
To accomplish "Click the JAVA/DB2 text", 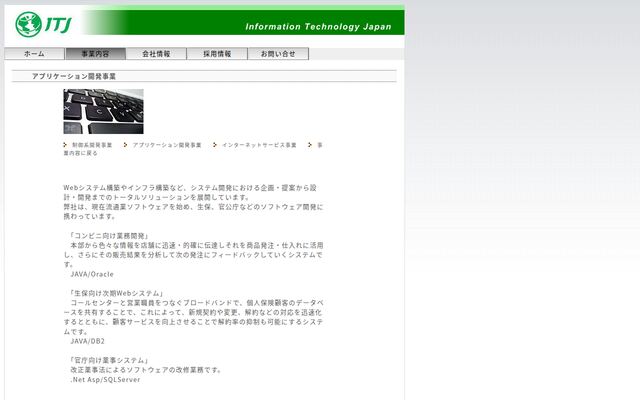I will 87,341.
